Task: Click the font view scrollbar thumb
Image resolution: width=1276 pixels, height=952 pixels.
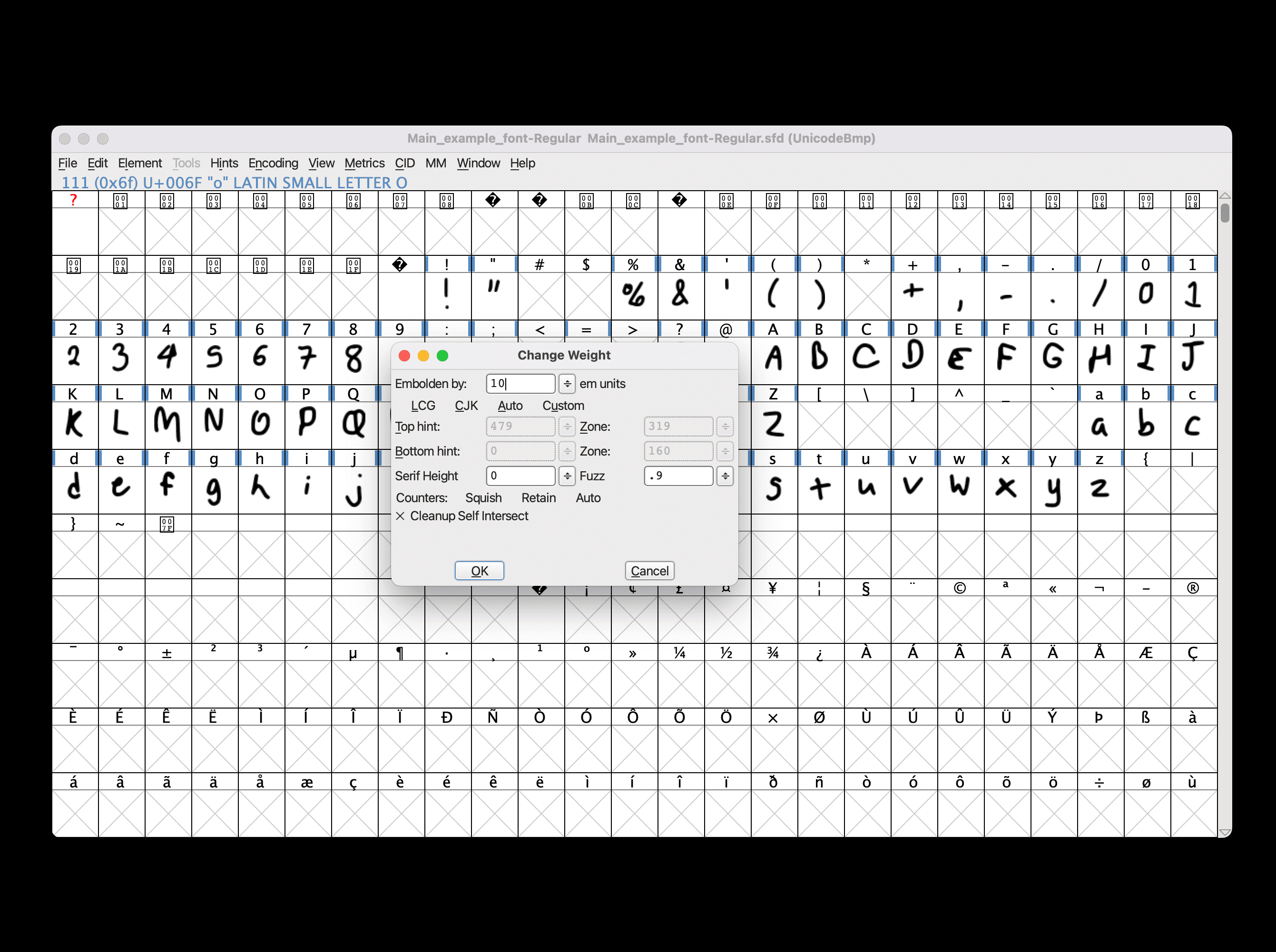Action: [1225, 213]
